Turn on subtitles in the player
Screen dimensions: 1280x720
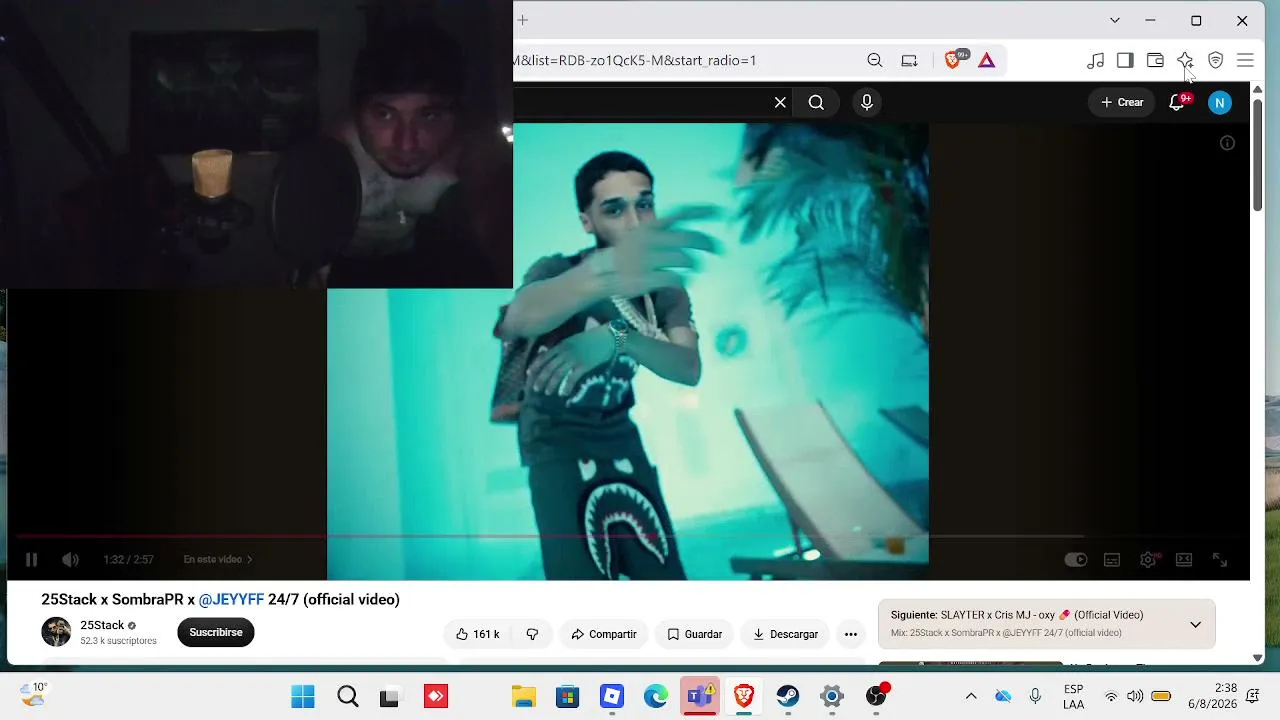[x=1112, y=560]
